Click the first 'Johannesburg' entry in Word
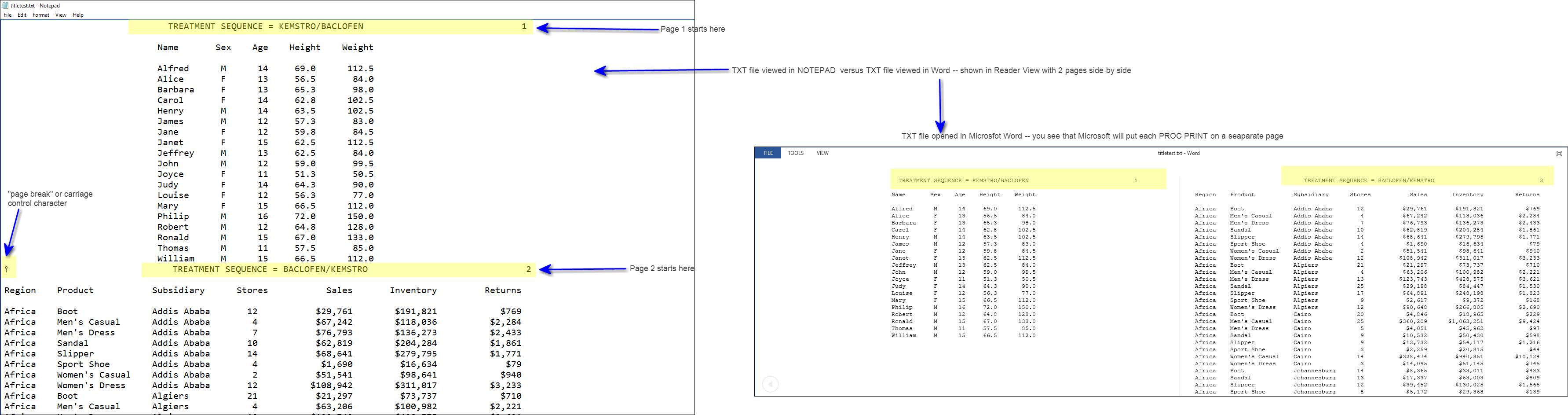1568x415 pixels. [1315, 371]
